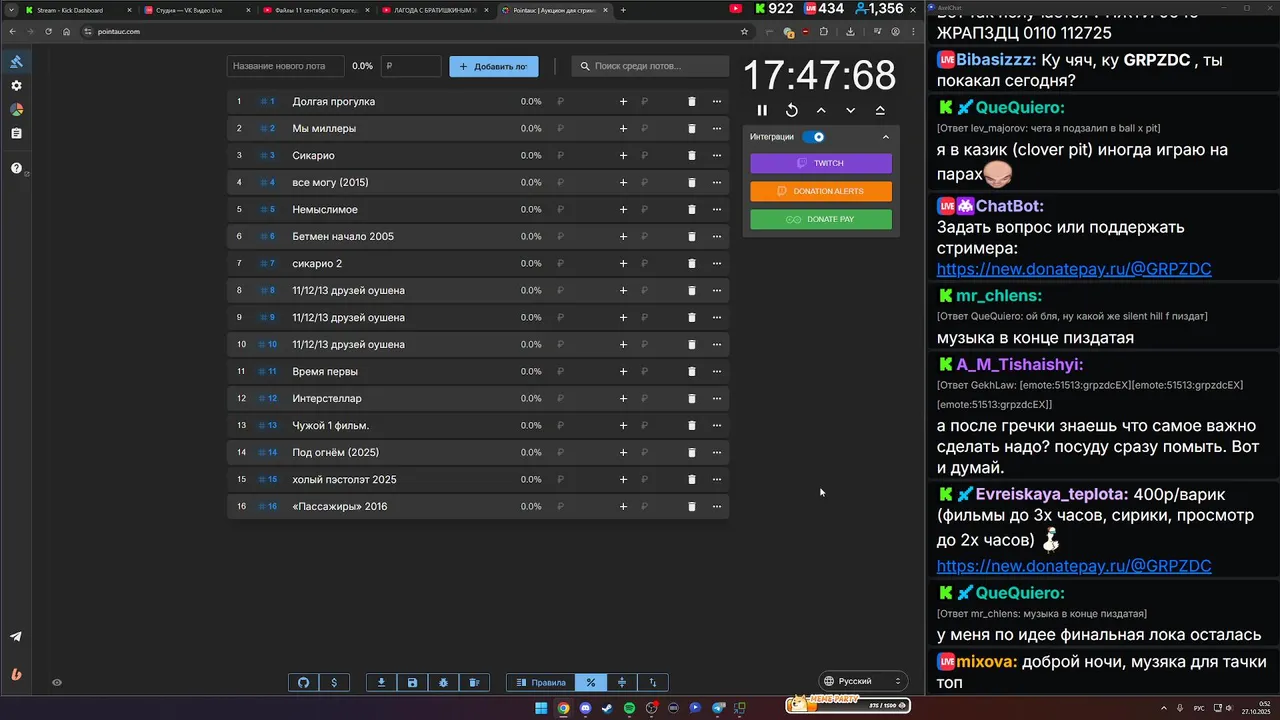Toggle percentage display button
Viewport: 1280px width, 720px height.
[591, 682]
